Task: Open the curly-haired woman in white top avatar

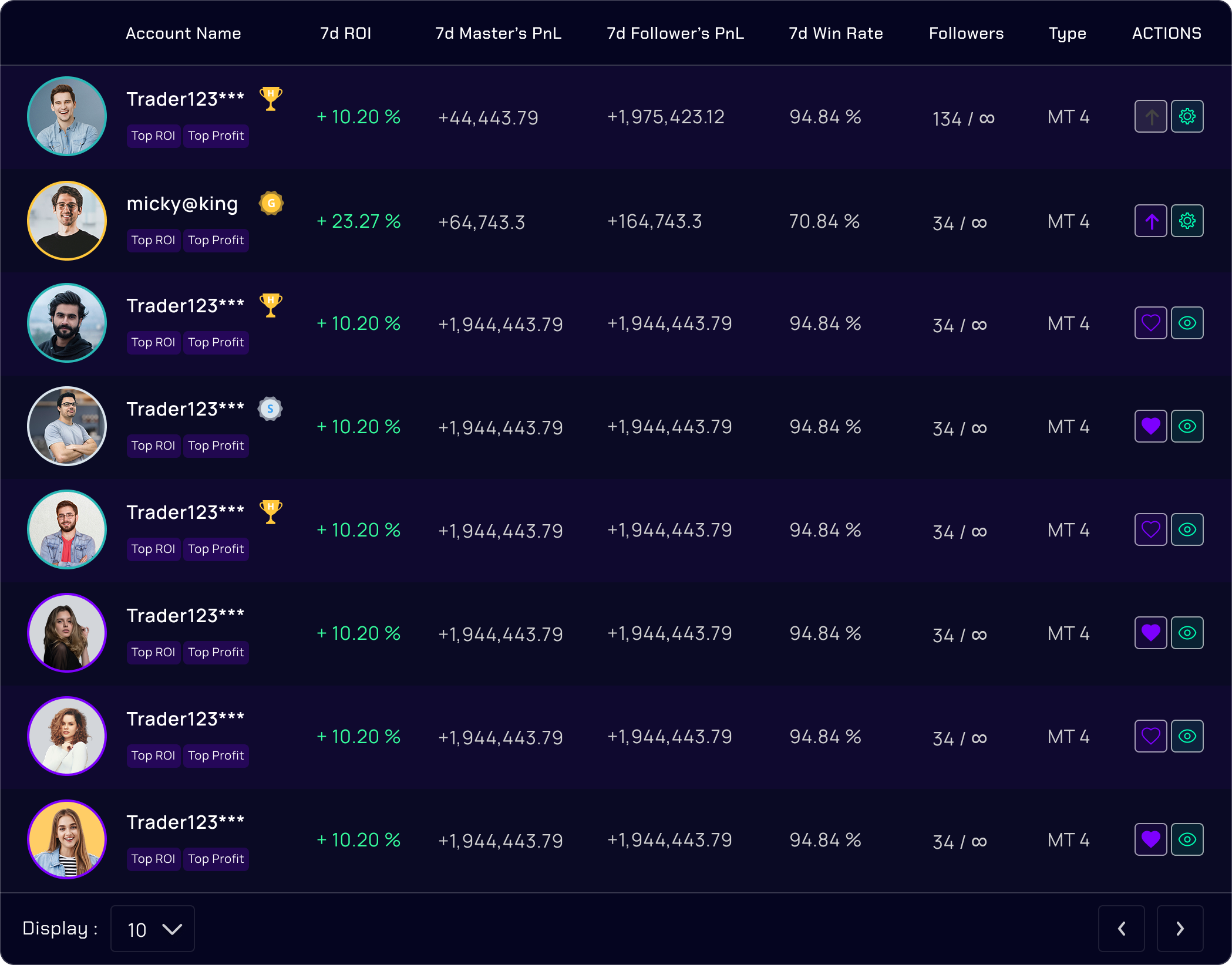Action: tap(67, 736)
